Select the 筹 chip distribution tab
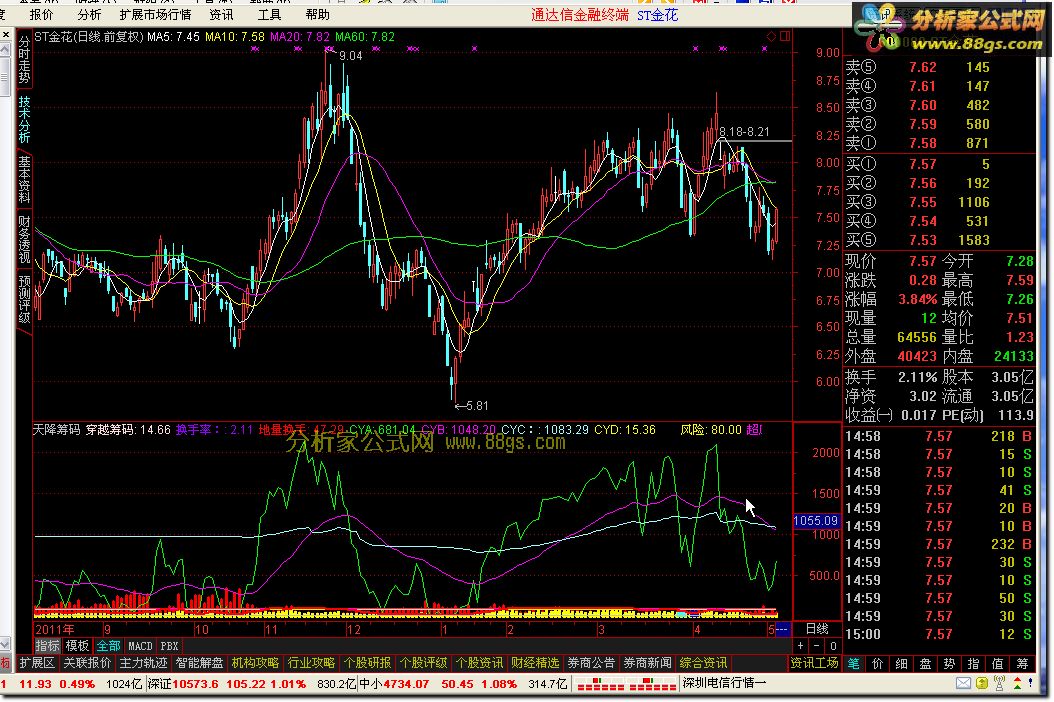The image size is (1054, 702). pyautogui.click(x=1022, y=664)
